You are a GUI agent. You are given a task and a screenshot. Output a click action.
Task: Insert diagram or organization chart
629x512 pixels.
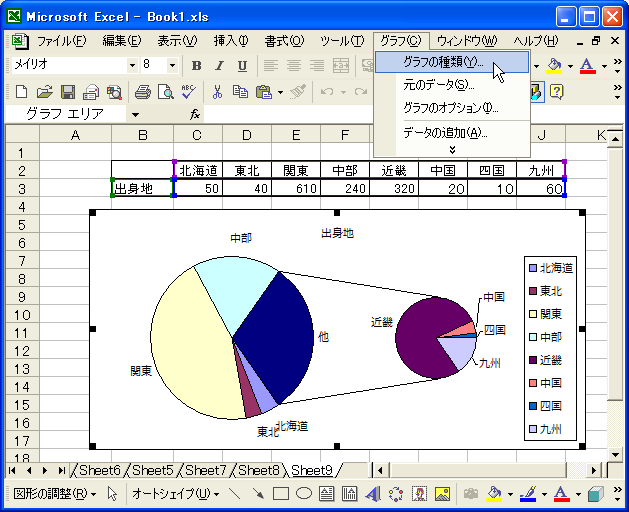396,494
